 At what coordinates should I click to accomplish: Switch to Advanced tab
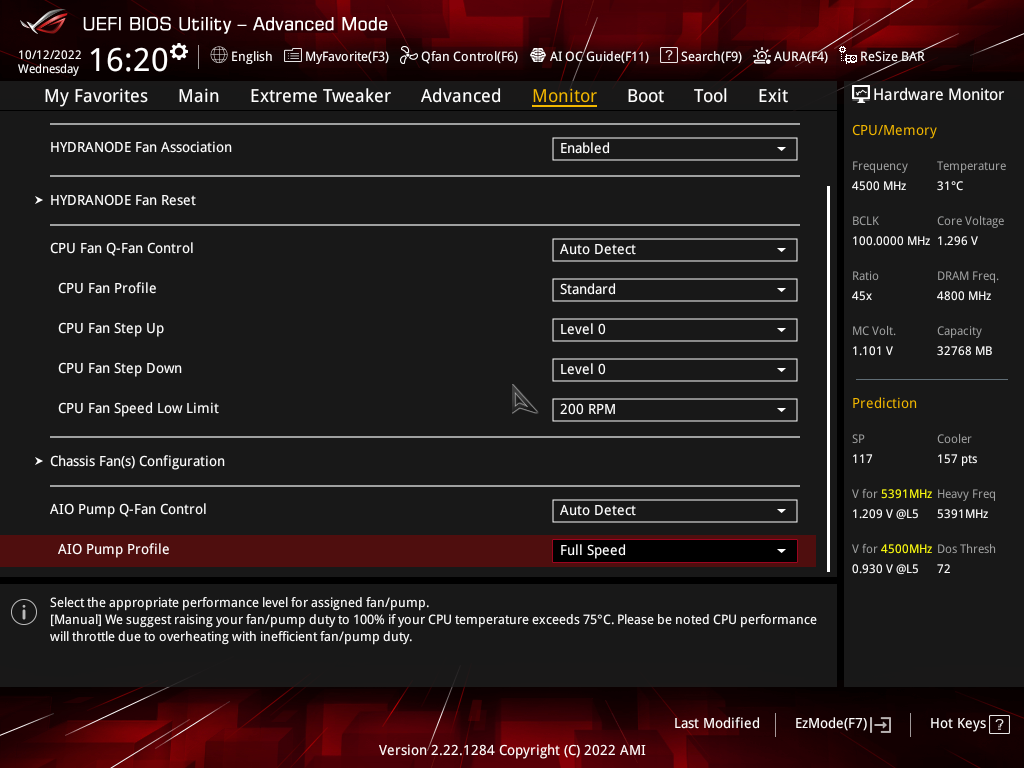click(460, 96)
